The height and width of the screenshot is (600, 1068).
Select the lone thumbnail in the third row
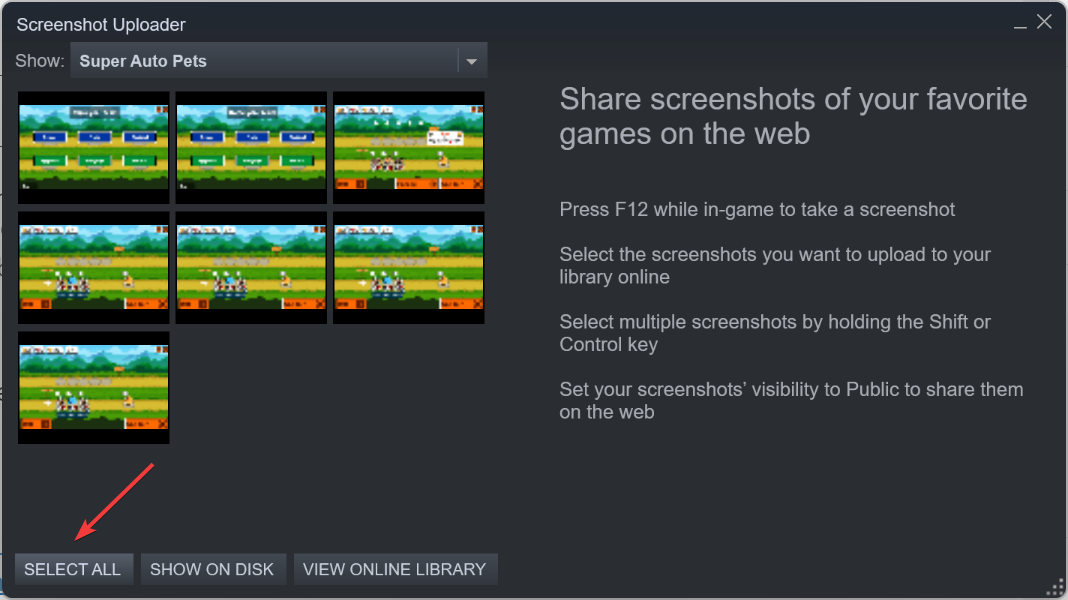[x=94, y=388]
